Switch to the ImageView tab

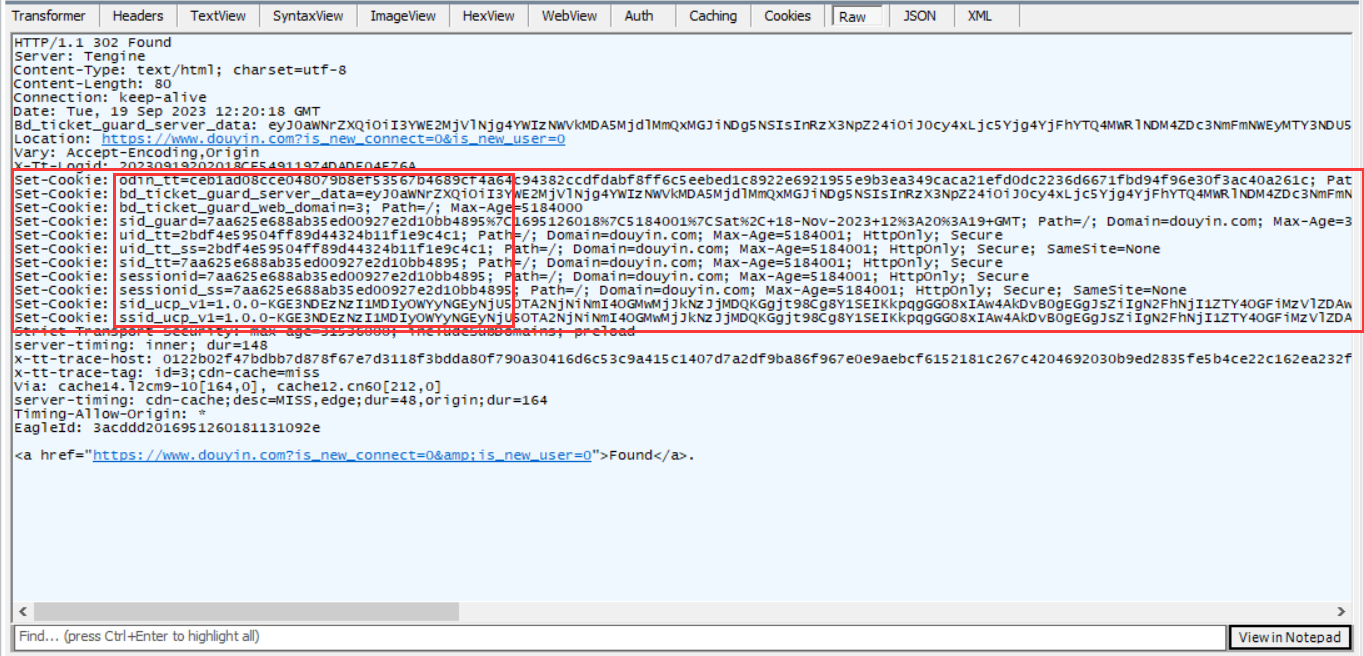[x=403, y=16]
